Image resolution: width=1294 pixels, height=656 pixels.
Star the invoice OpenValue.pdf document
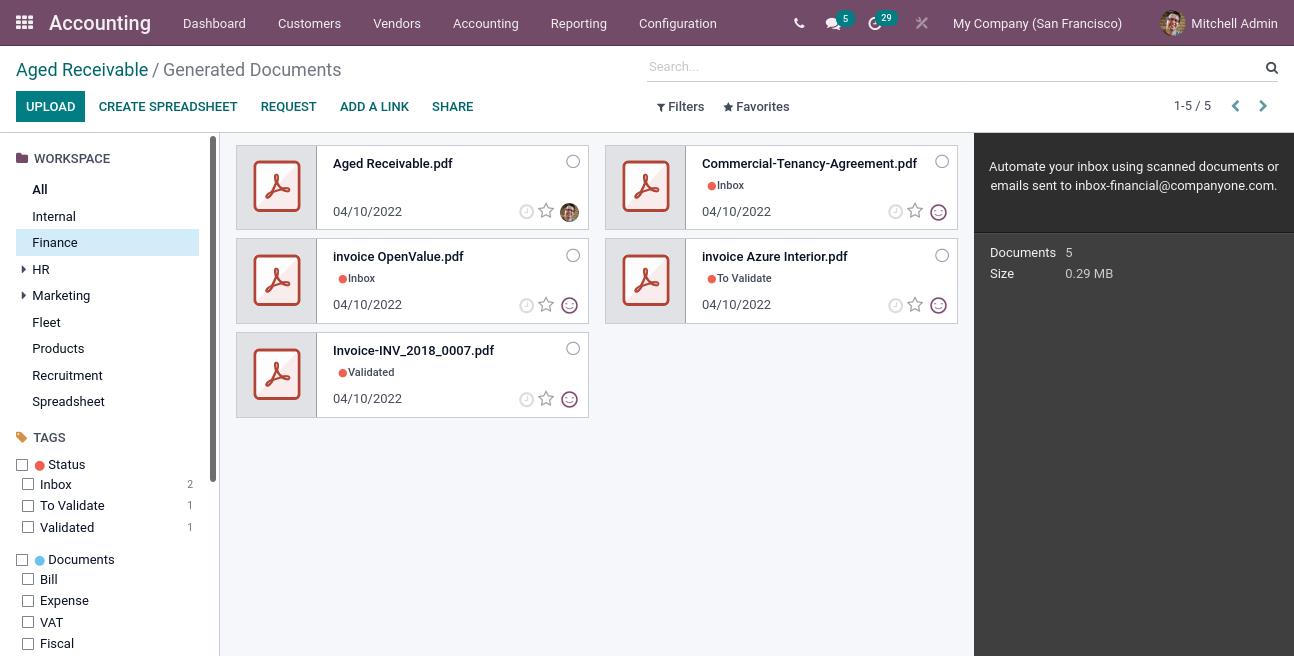coord(546,305)
